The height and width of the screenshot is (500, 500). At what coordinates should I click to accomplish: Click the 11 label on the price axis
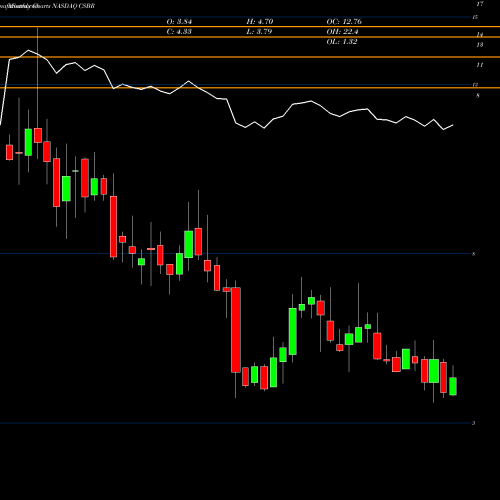480,65
